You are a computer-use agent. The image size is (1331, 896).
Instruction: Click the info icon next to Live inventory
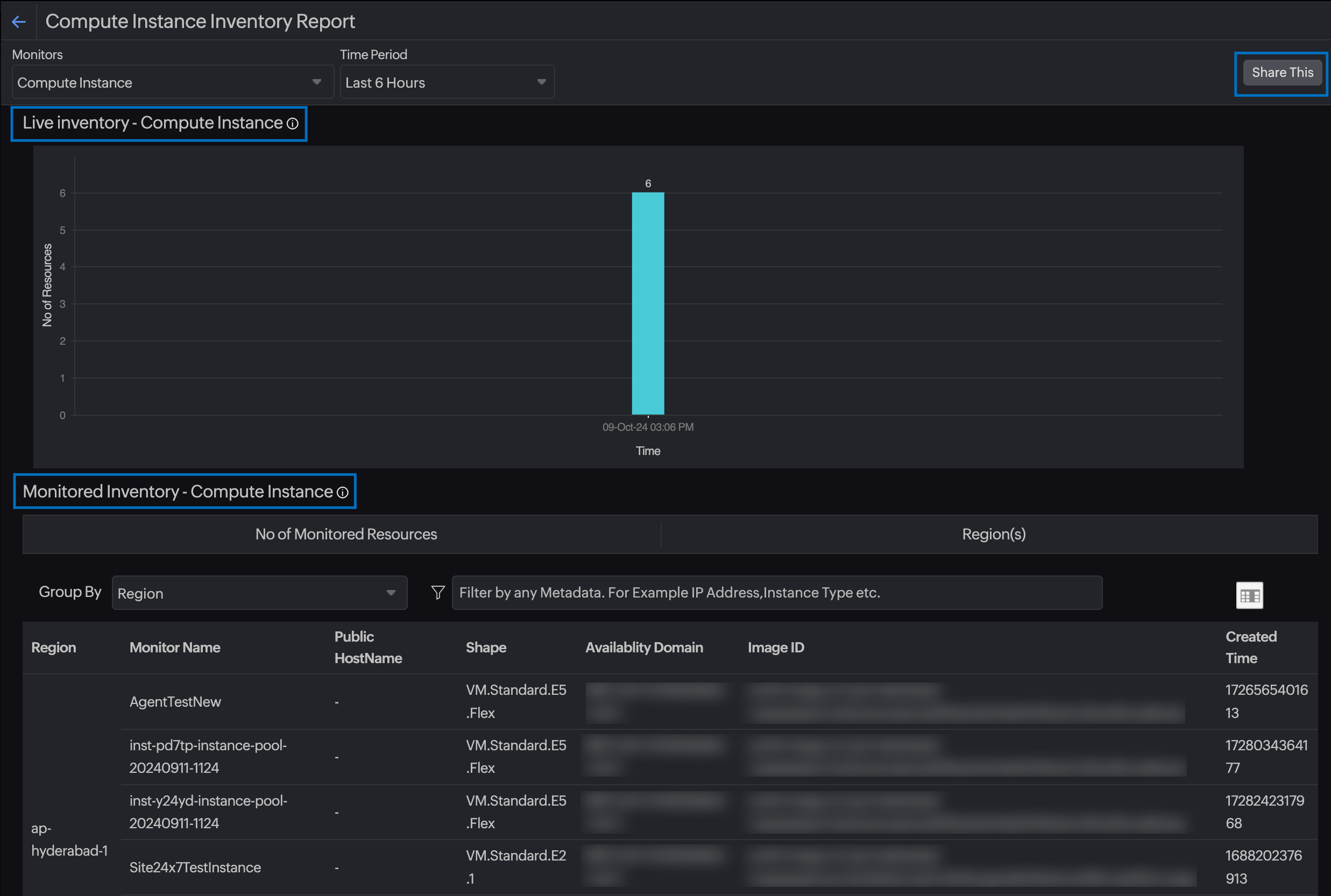coord(292,123)
